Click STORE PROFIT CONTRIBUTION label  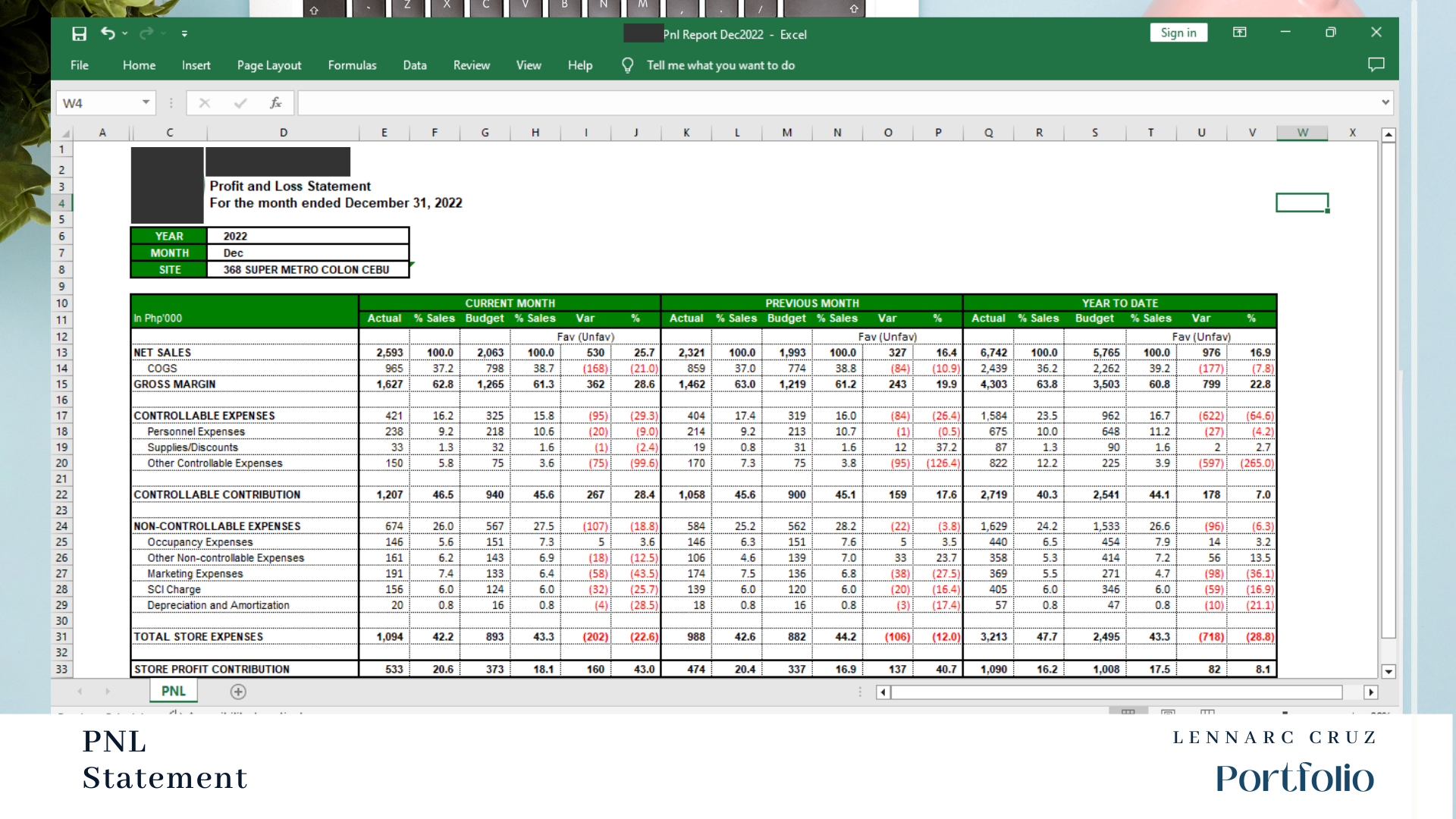212,669
